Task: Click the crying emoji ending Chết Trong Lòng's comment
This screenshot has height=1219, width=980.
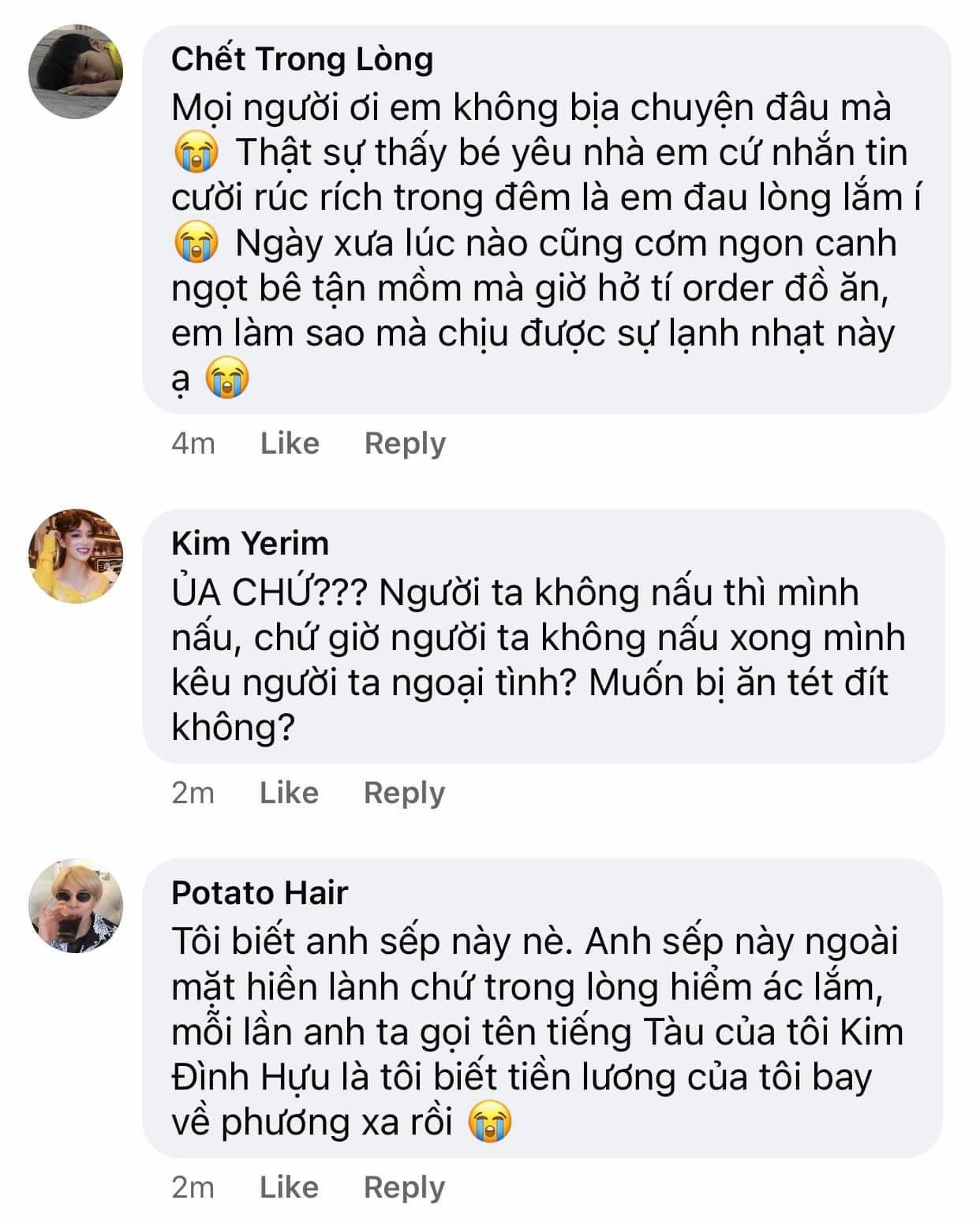Action: click(227, 379)
